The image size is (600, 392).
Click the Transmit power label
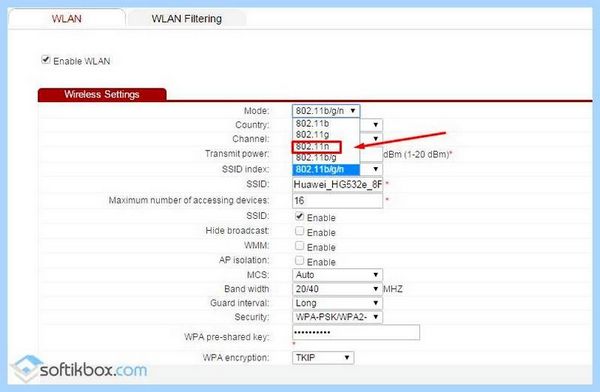pos(237,154)
